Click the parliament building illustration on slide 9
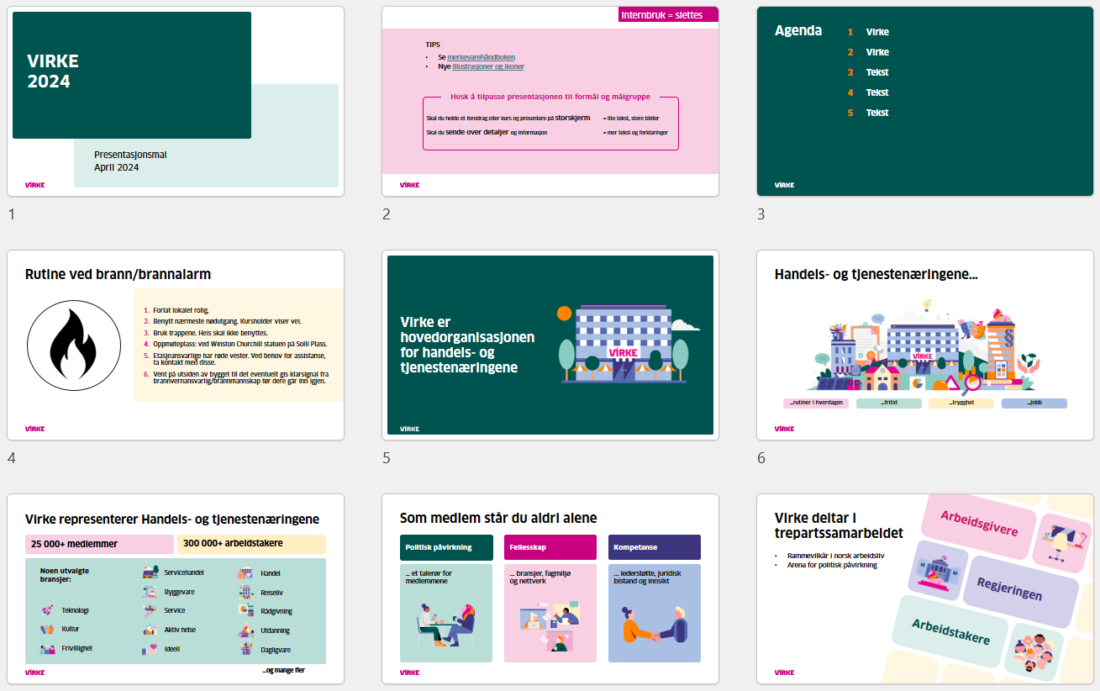The image size is (1100, 691). click(938, 570)
